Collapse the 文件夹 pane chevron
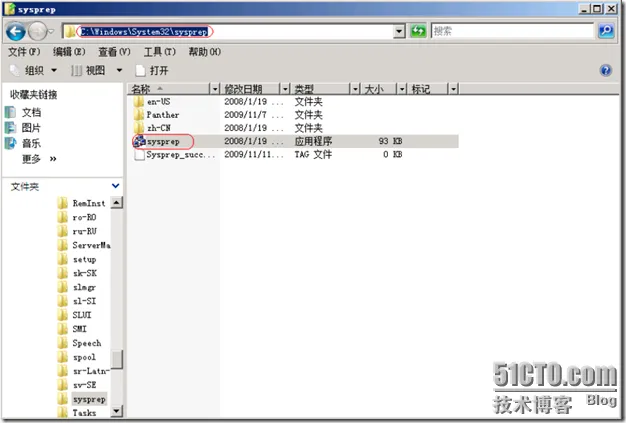 coord(115,186)
